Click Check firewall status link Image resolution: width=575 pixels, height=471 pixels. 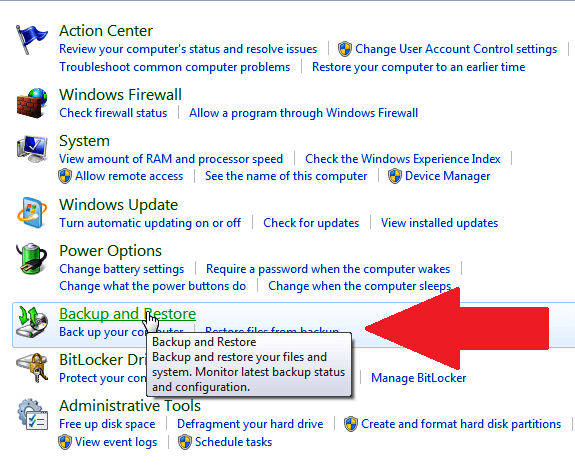click(113, 113)
